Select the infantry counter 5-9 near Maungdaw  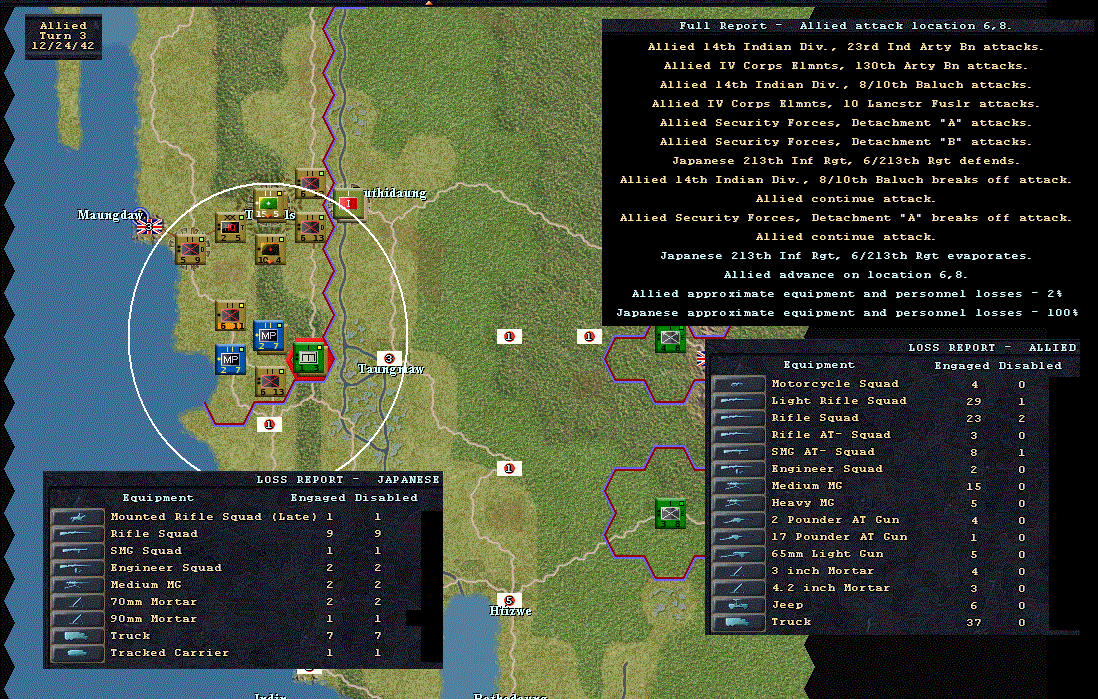pos(190,250)
